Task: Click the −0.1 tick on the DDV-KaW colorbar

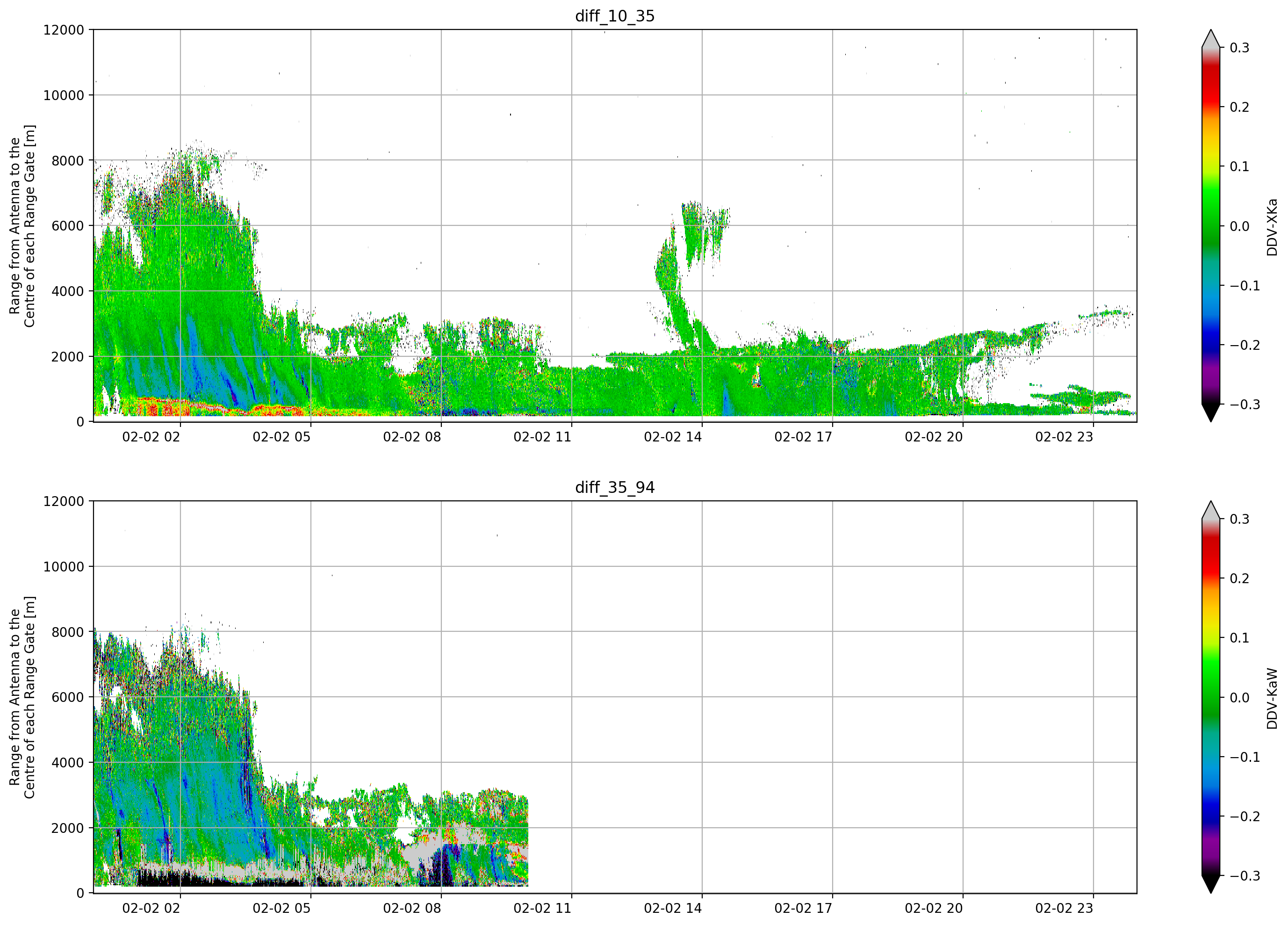Action: click(1245, 758)
